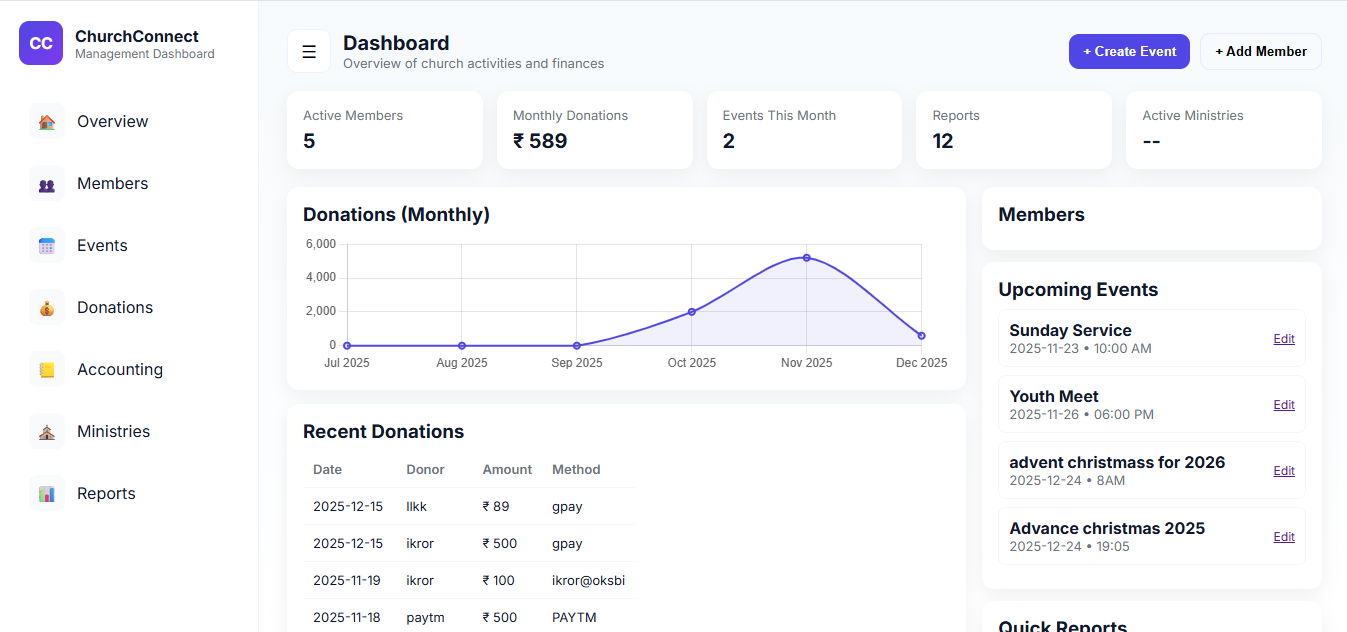The image size is (1347, 632).
Task: Click the Members people icon
Action: 46,183
